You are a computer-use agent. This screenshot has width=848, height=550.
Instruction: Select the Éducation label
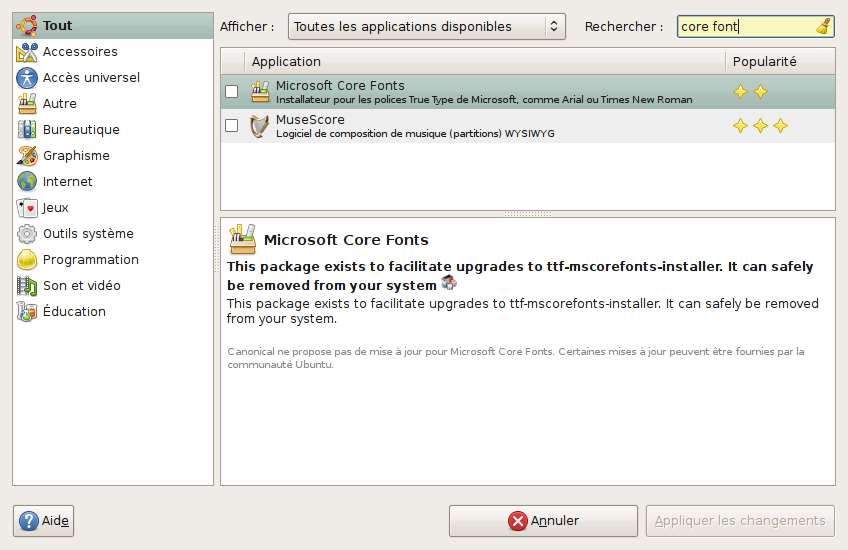point(74,312)
